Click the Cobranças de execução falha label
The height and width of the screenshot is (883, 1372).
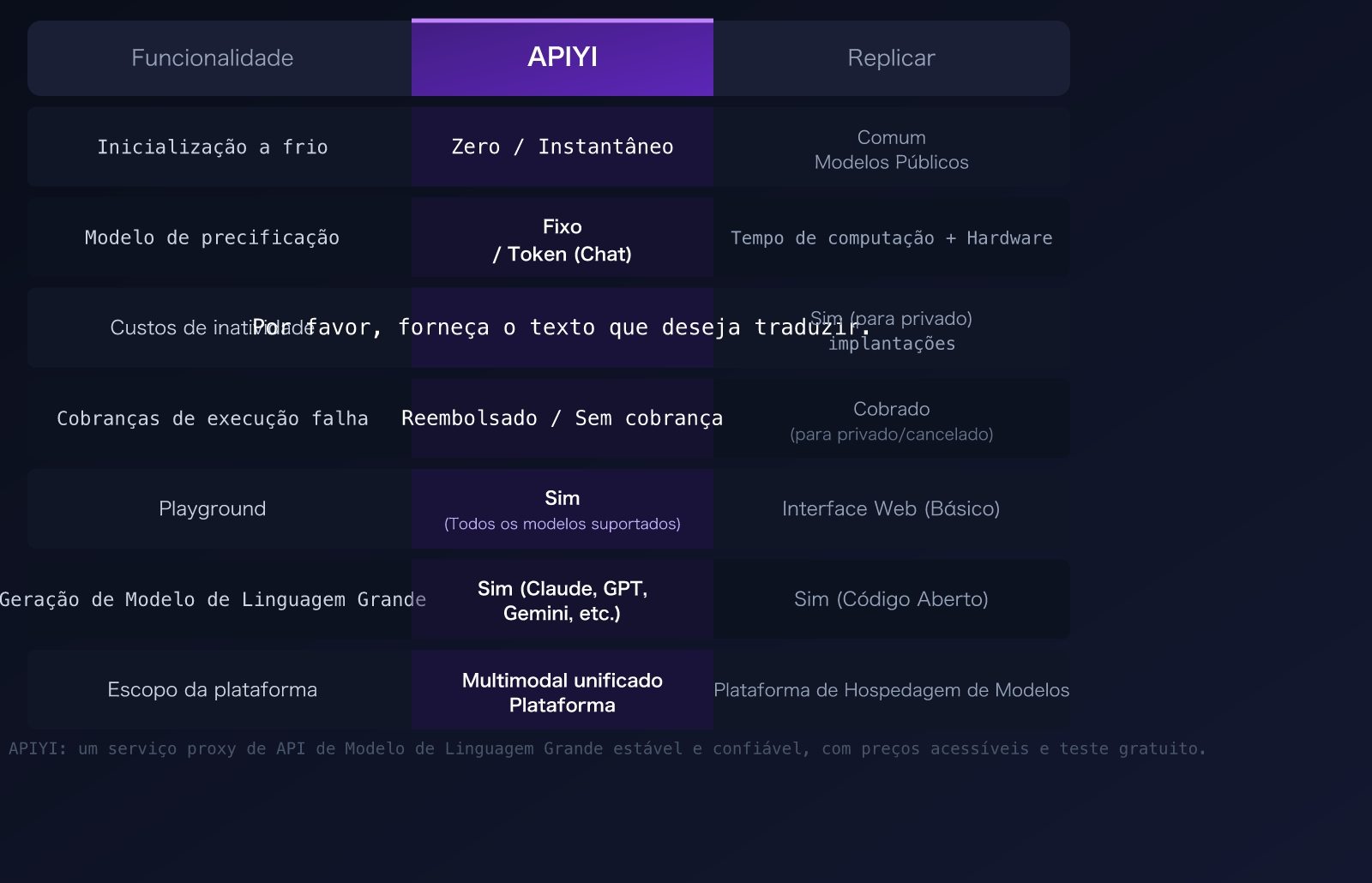pyautogui.click(x=213, y=418)
